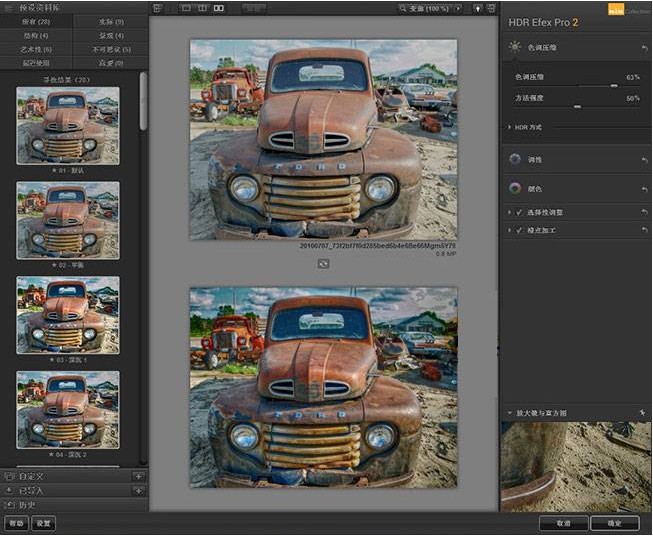Reset the Selective Adjustments section
The width and height of the screenshot is (653, 537).
pyautogui.click(x=644, y=212)
